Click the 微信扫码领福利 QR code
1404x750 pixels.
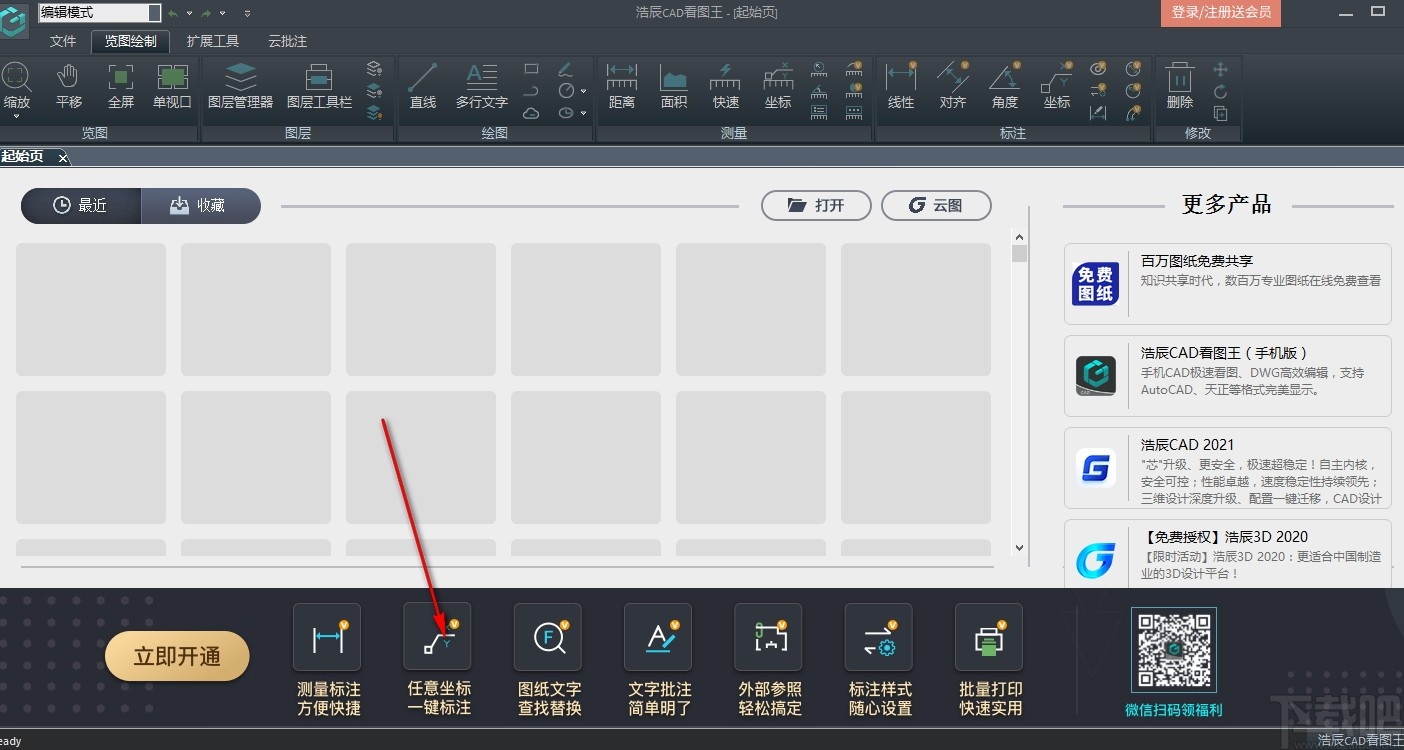point(1174,650)
